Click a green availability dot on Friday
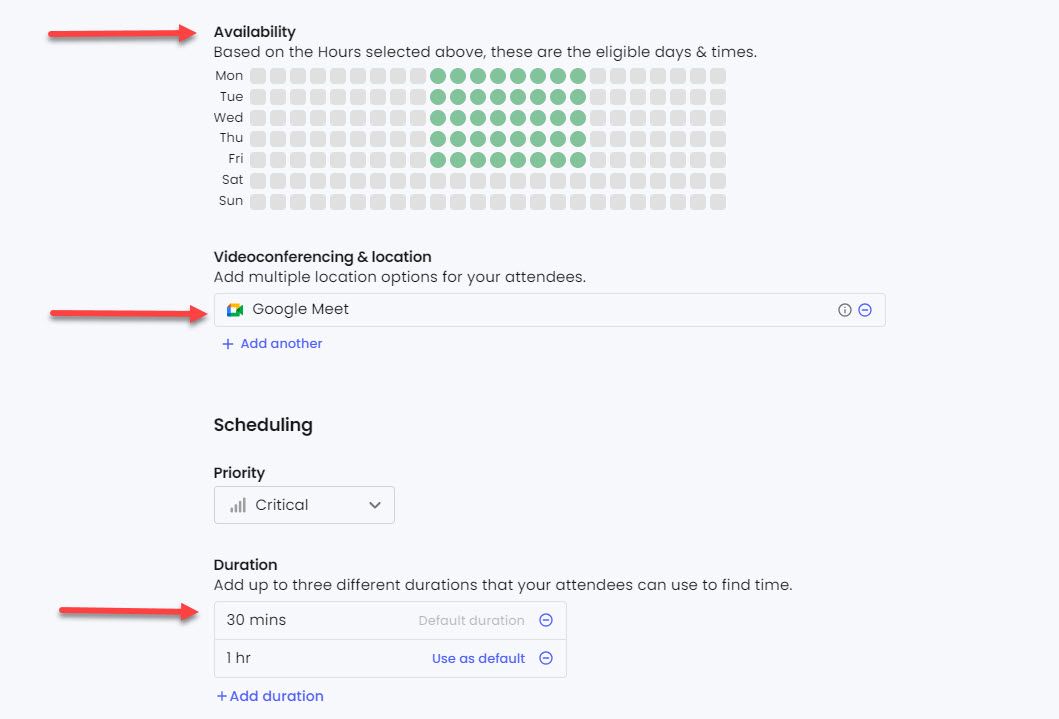Image resolution: width=1059 pixels, height=719 pixels. point(498,158)
